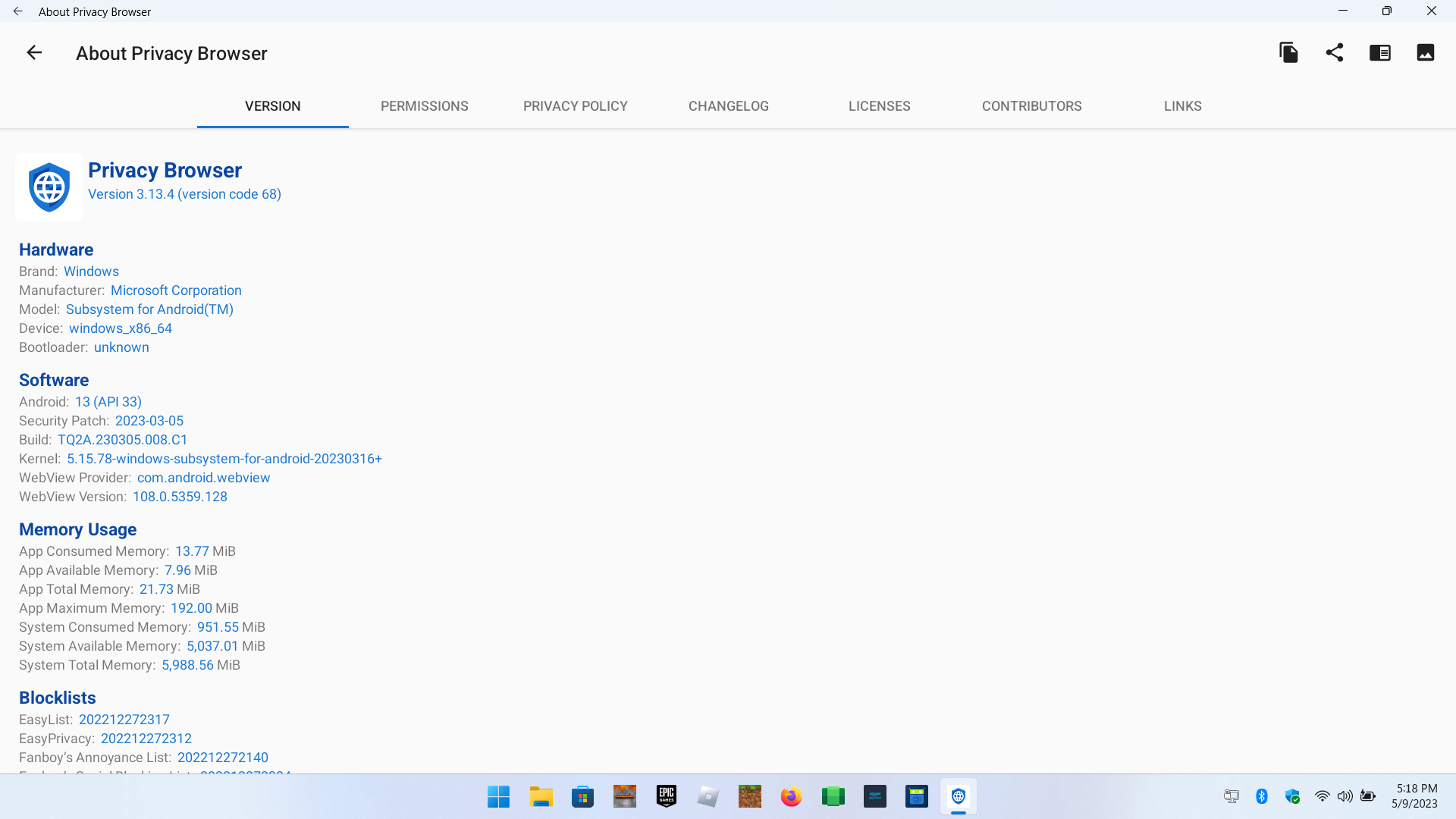Click the Brand value Windows
The image size is (1456, 819).
coord(91,271)
